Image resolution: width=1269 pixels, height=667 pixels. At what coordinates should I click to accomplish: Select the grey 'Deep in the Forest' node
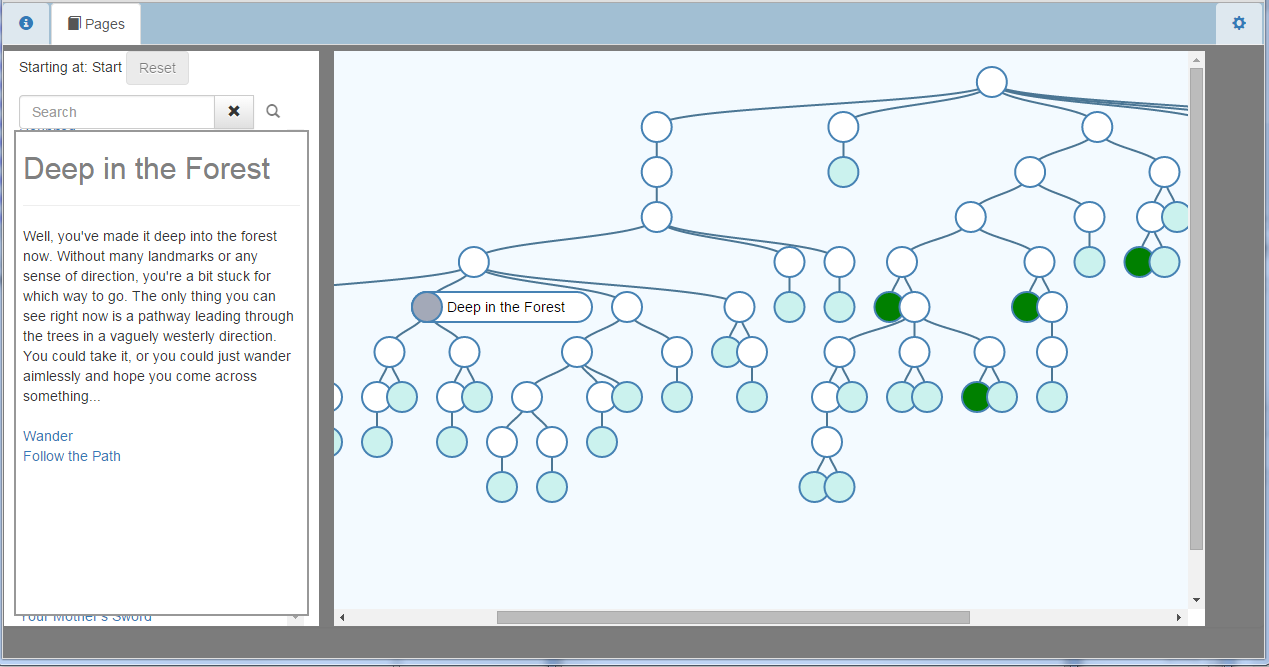(x=426, y=307)
